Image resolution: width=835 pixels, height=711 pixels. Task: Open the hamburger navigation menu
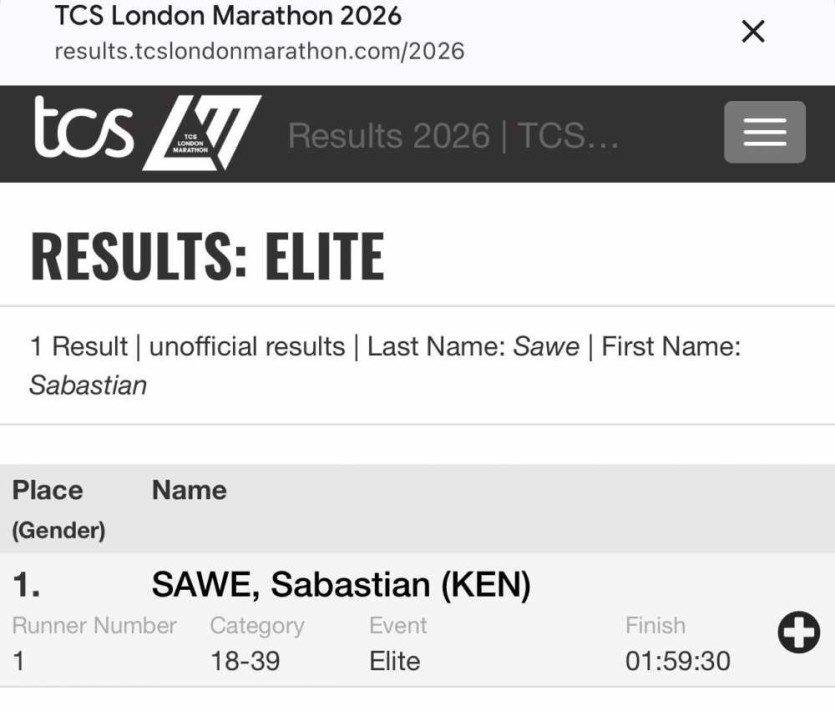pyautogui.click(x=764, y=132)
